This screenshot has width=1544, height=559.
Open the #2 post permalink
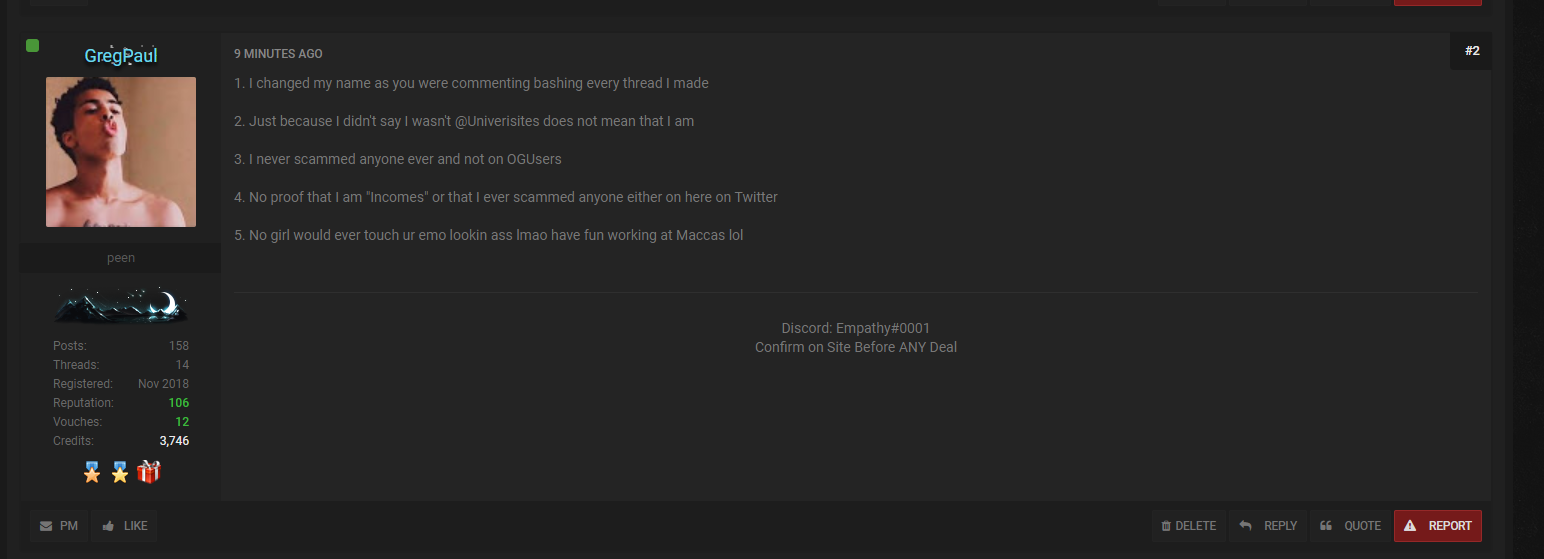coord(1472,51)
